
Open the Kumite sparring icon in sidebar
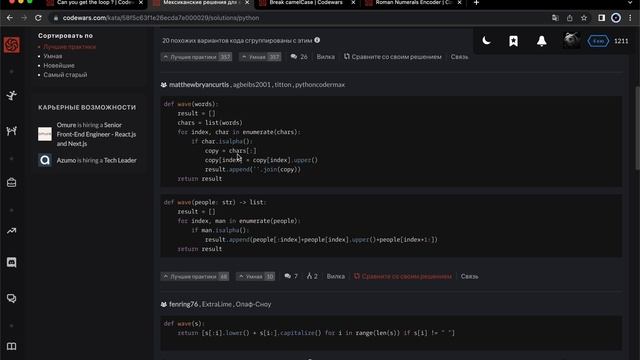click(x=11, y=131)
